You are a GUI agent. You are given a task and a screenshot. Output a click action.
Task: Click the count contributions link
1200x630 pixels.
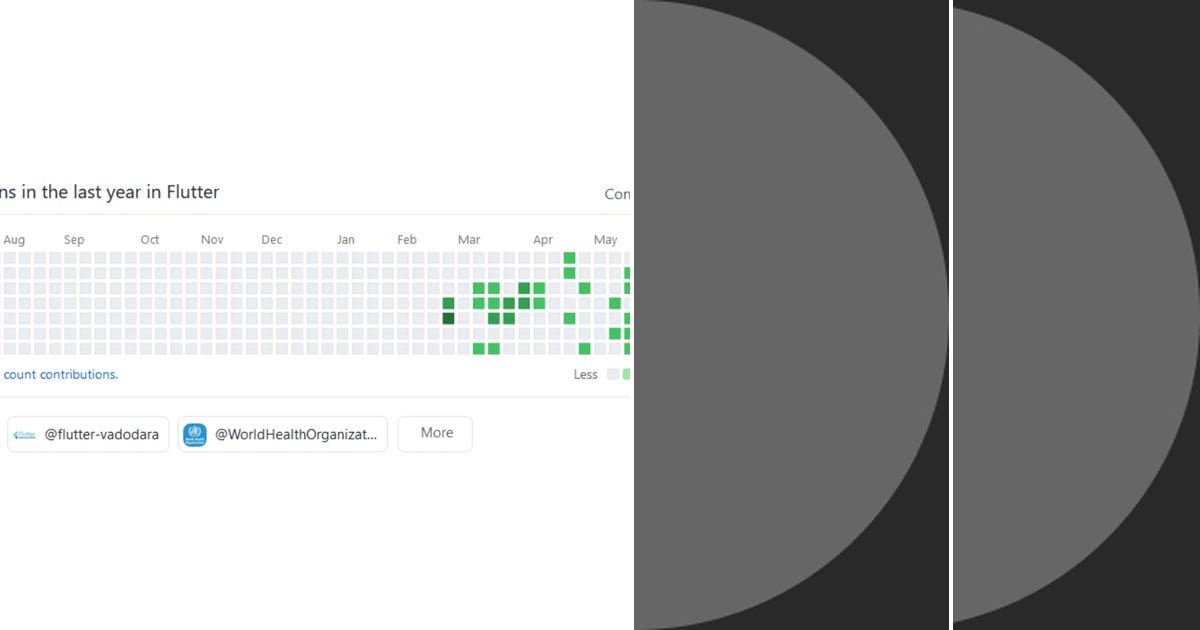[x=60, y=374]
